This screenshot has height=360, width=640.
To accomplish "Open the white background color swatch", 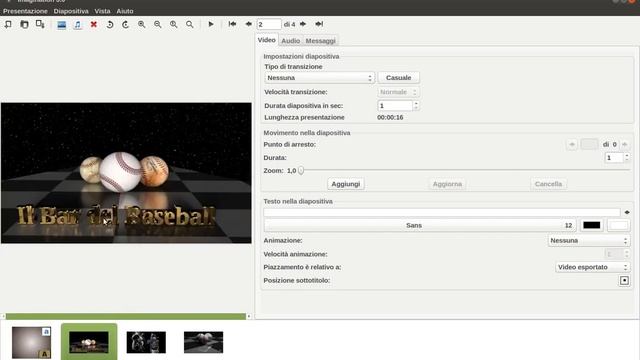I will [x=618, y=225].
